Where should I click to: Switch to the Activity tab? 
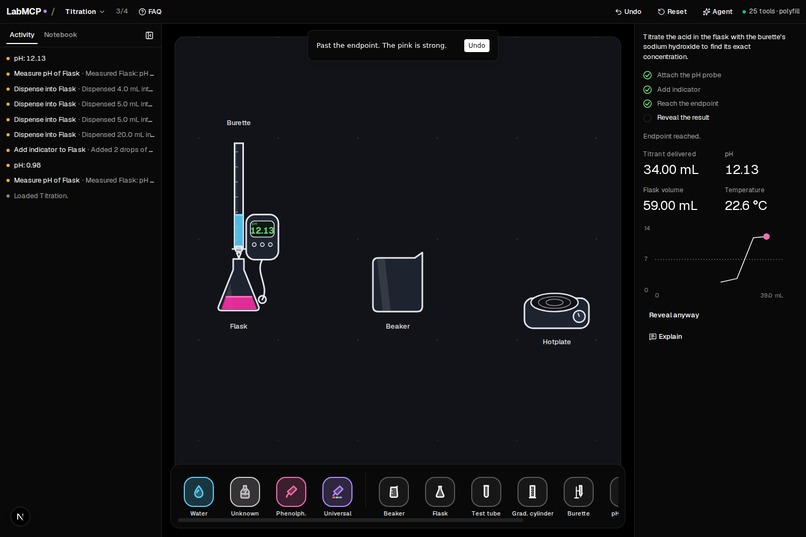[22, 35]
